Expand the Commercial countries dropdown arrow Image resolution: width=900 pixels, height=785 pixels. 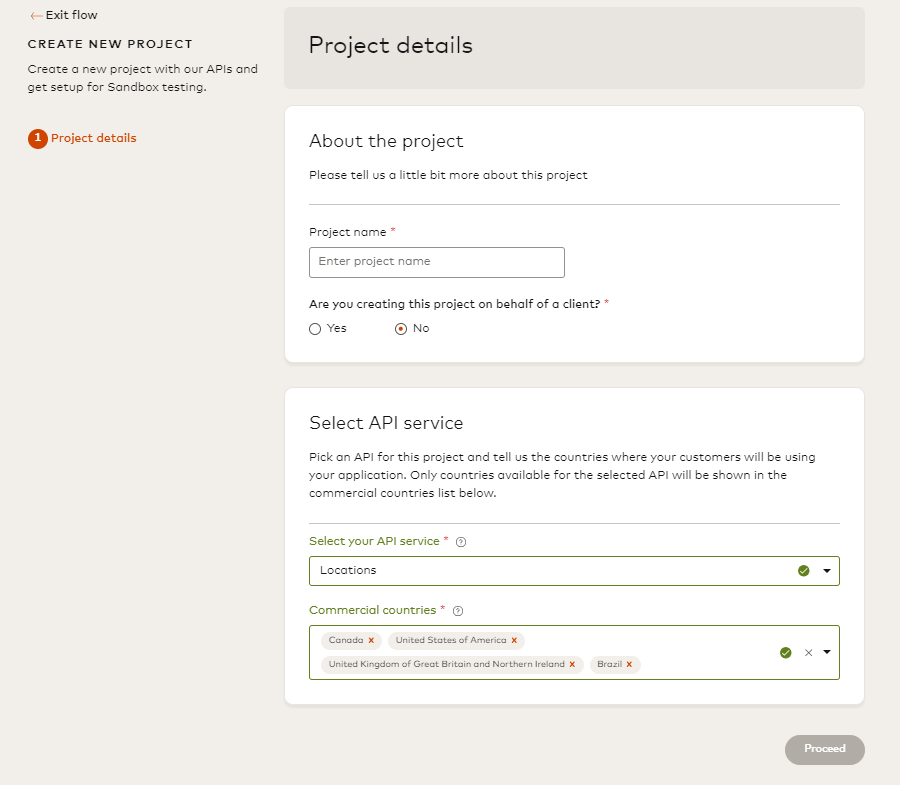[x=827, y=652]
